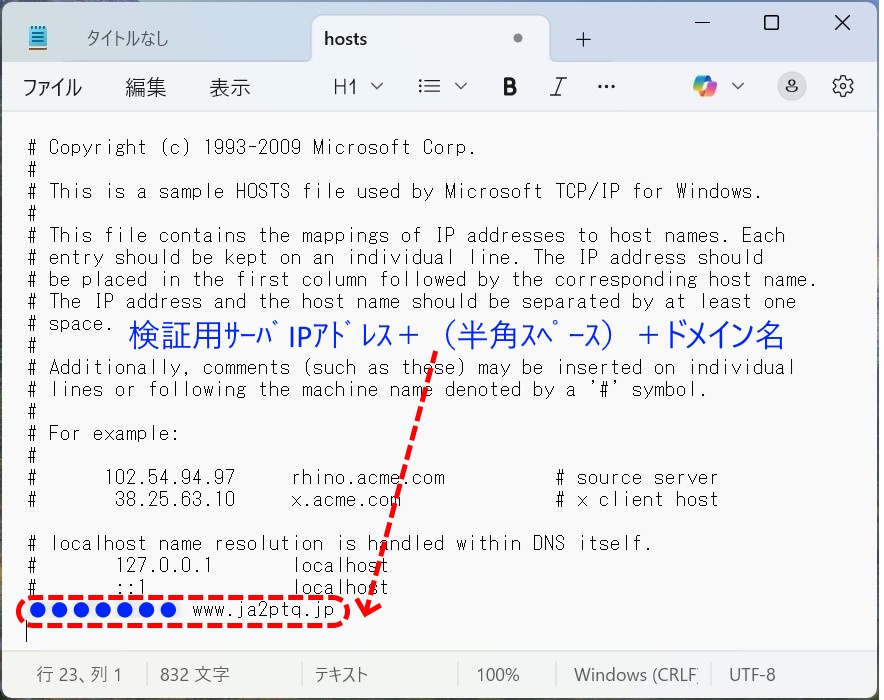Screen dimensions: 884x700
Task: Click the Windows (CRLF) status item
Action: [x=635, y=674]
